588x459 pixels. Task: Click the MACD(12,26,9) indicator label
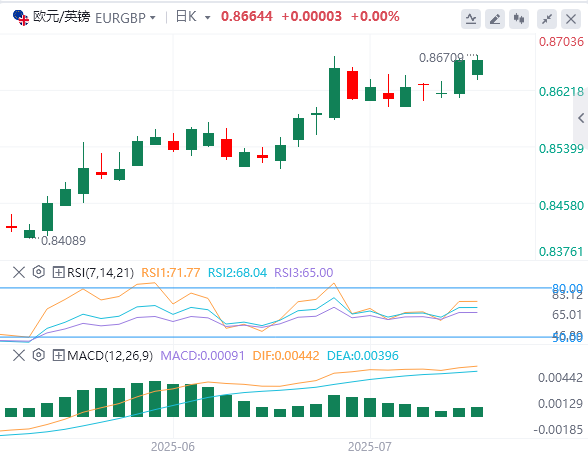[x=110, y=356]
